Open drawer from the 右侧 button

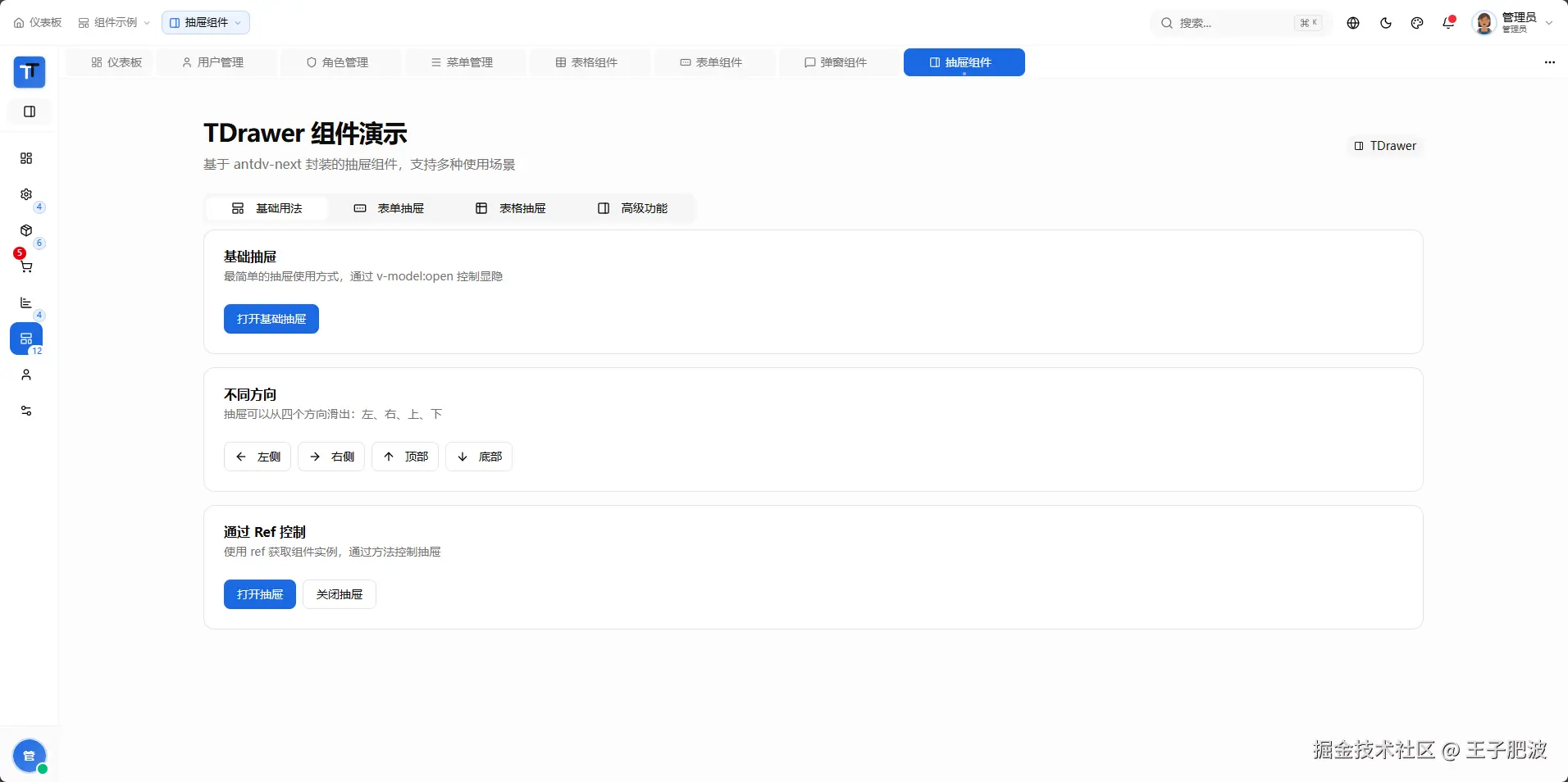pyautogui.click(x=331, y=457)
